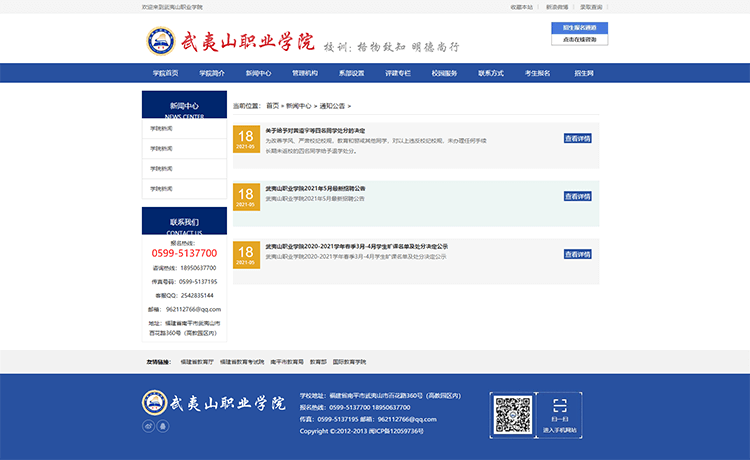
Task: Click the date badge of first announcement
Action: (x=245, y=139)
